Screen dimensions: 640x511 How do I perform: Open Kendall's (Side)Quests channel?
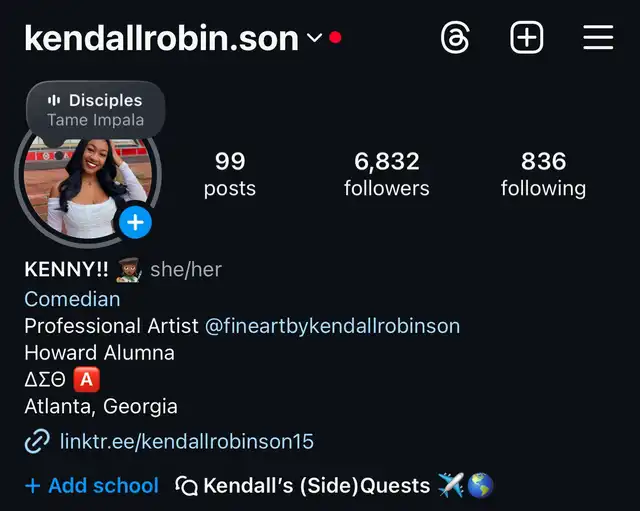[334, 486]
